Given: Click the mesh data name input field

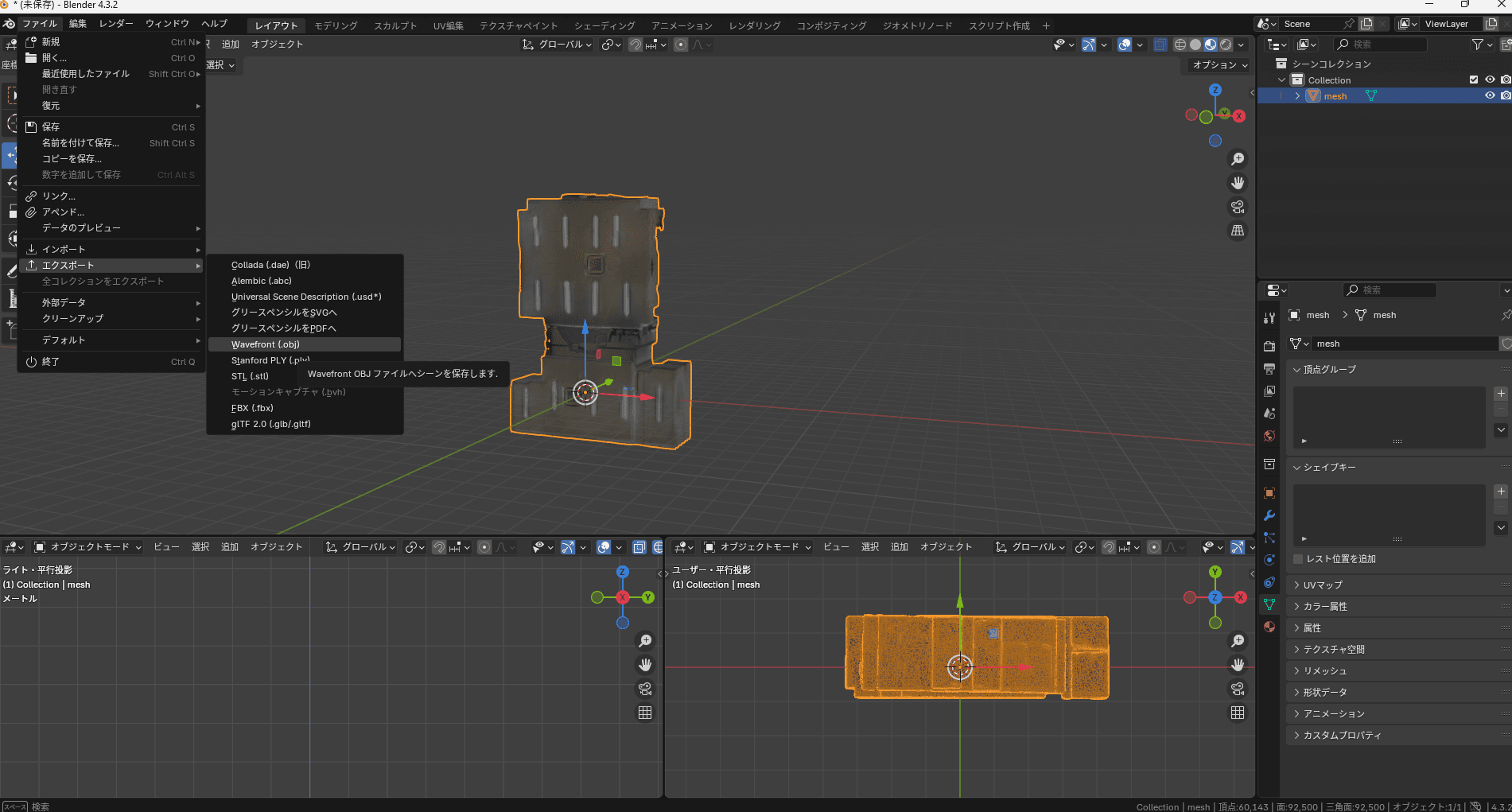Looking at the screenshot, I should (1404, 344).
